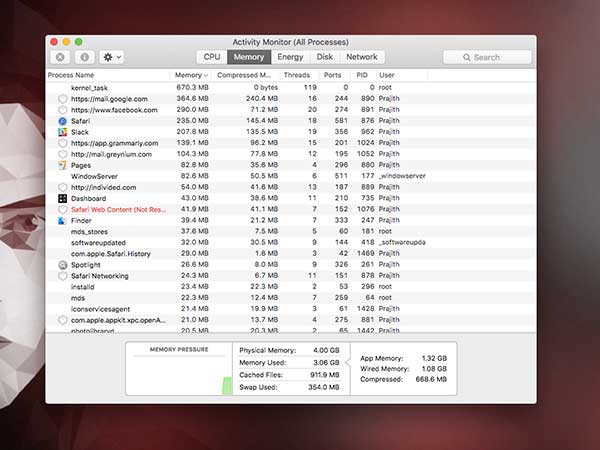Select the com.apple.Safari.History process

[290, 254]
